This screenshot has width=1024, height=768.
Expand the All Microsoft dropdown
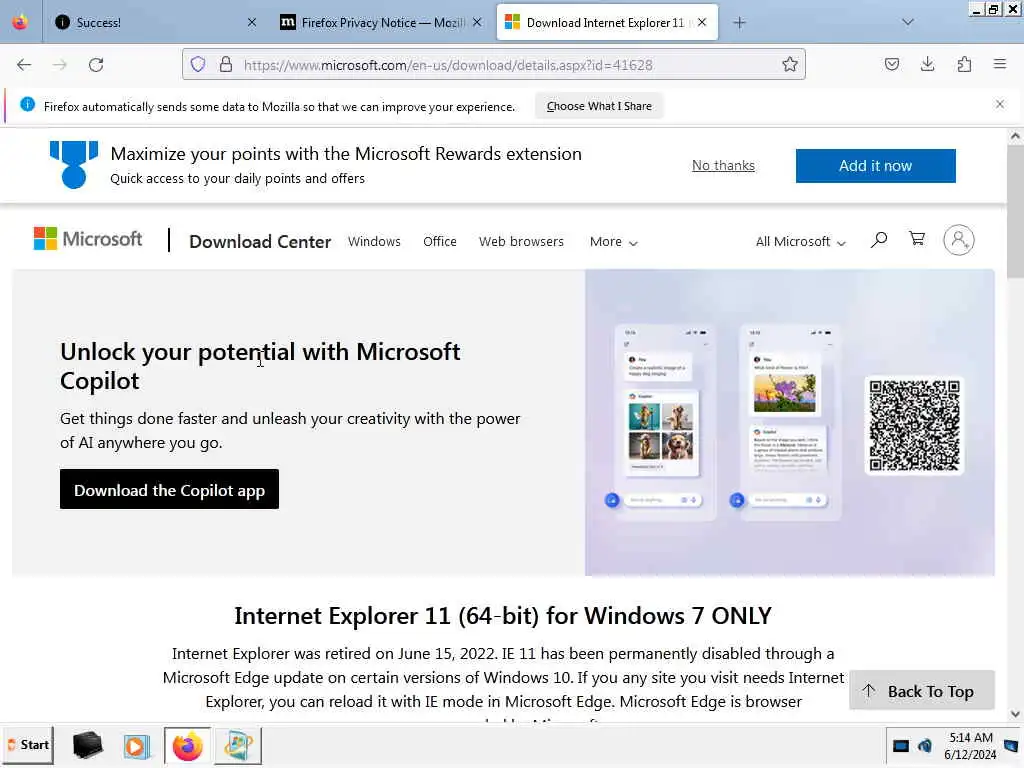pos(800,242)
